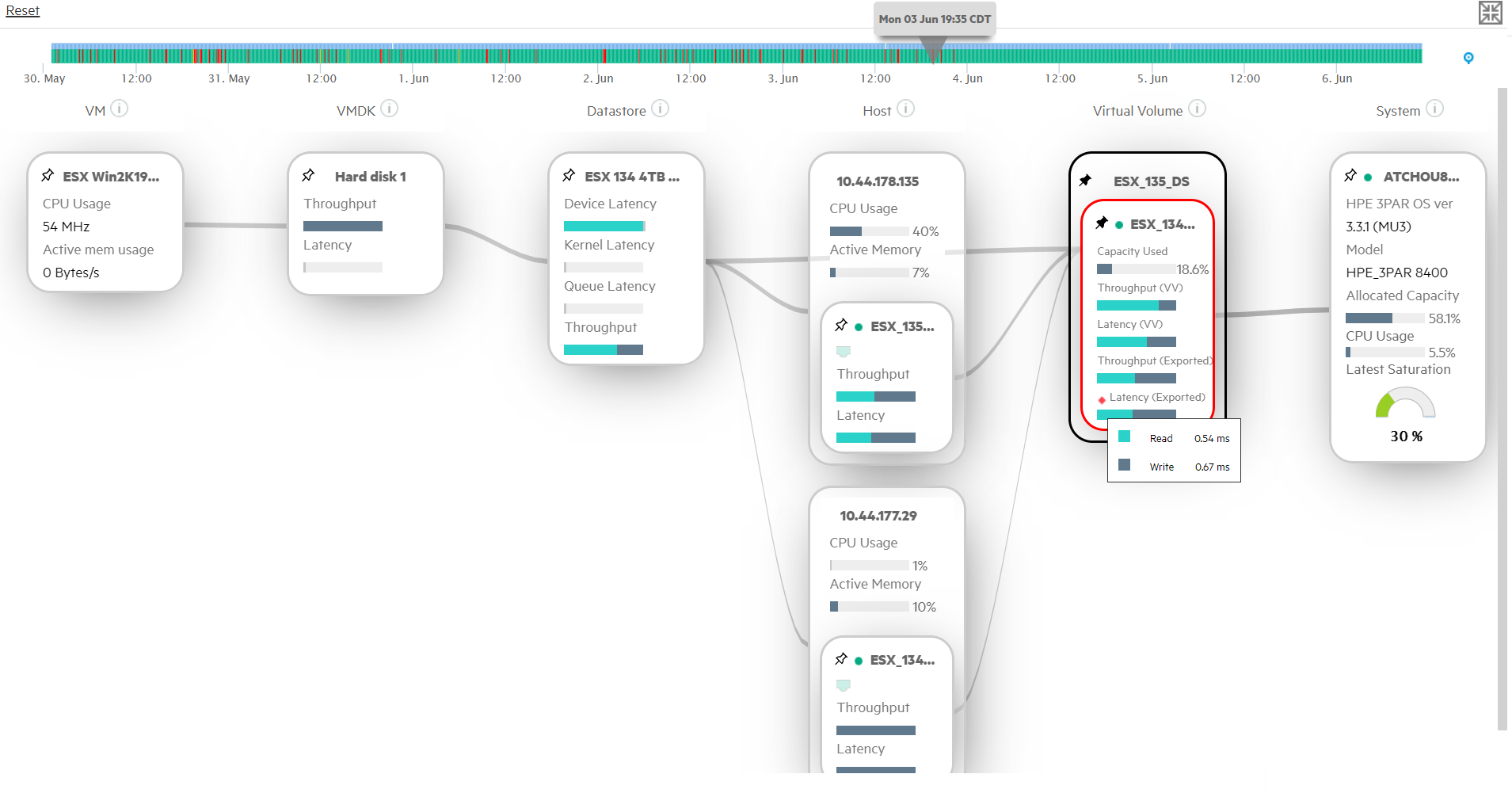Click the 30 % saturation value
This screenshot has width=1512, height=793.
(x=1407, y=437)
